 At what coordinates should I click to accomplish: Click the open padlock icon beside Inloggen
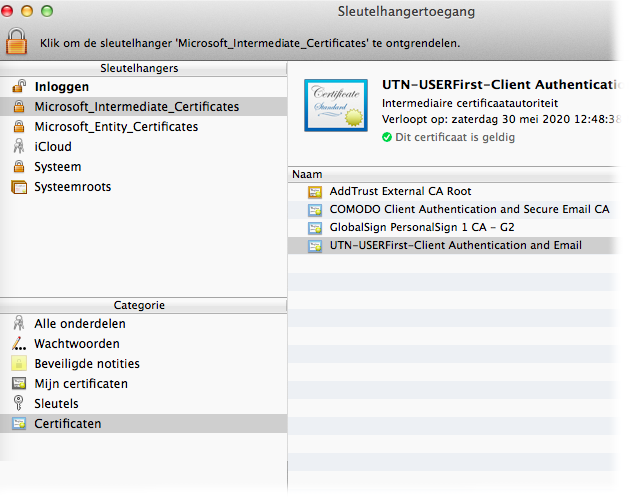(x=19, y=86)
